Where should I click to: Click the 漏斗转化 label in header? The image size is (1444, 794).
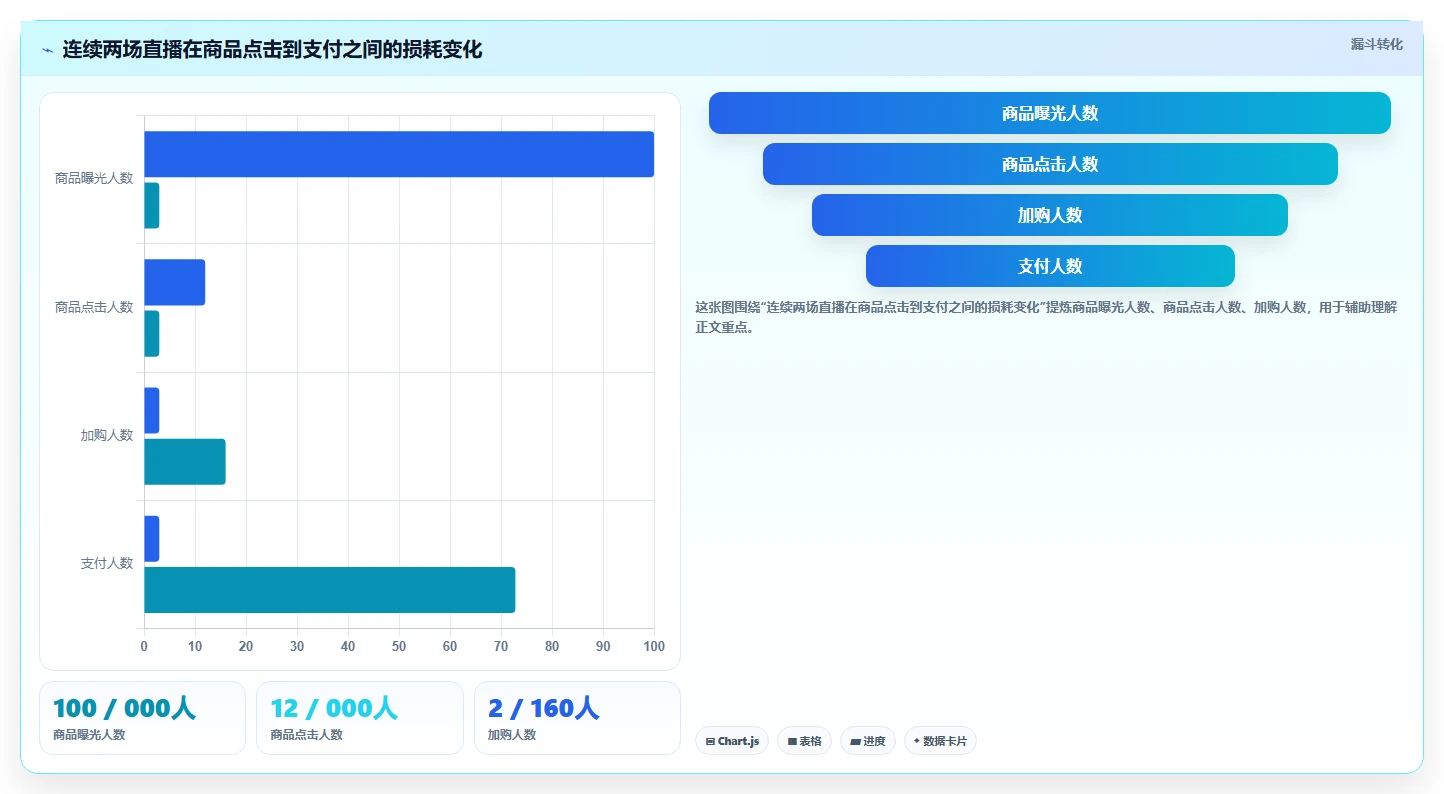[x=1377, y=44]
